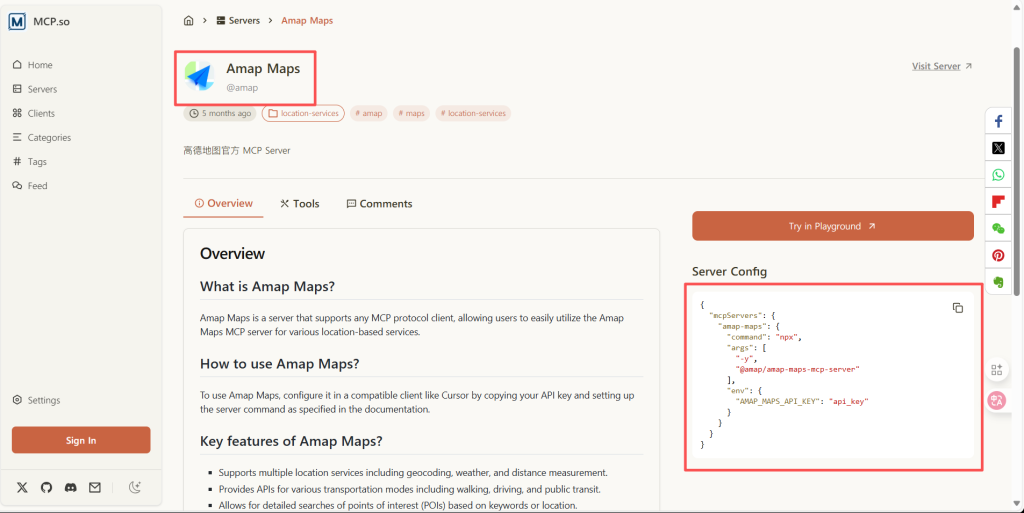Follow the Visit Server link
This screenshot has width=1024, height=513.
pyautogui.click(x=941, y=66)
